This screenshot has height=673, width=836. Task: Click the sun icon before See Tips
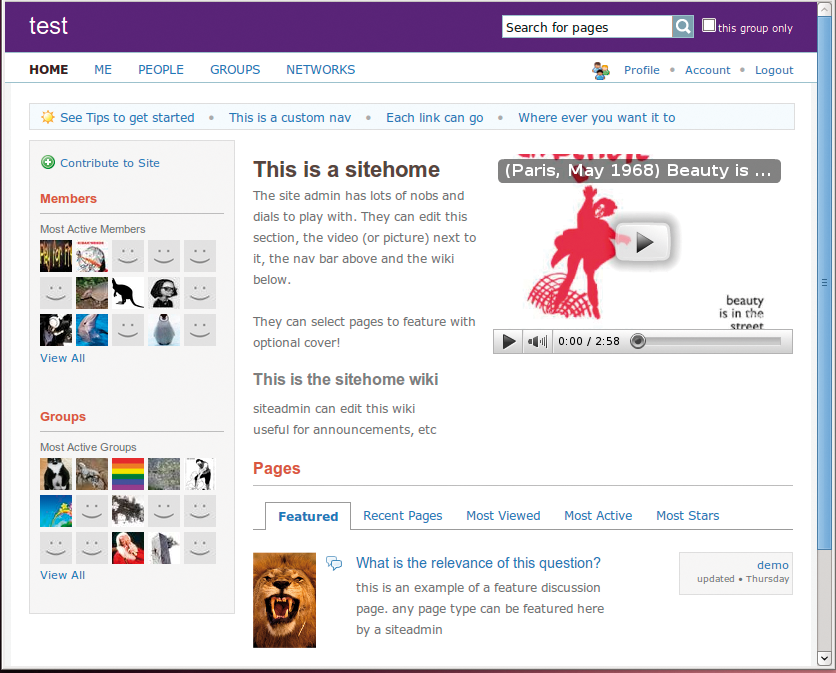coord(48,117)
